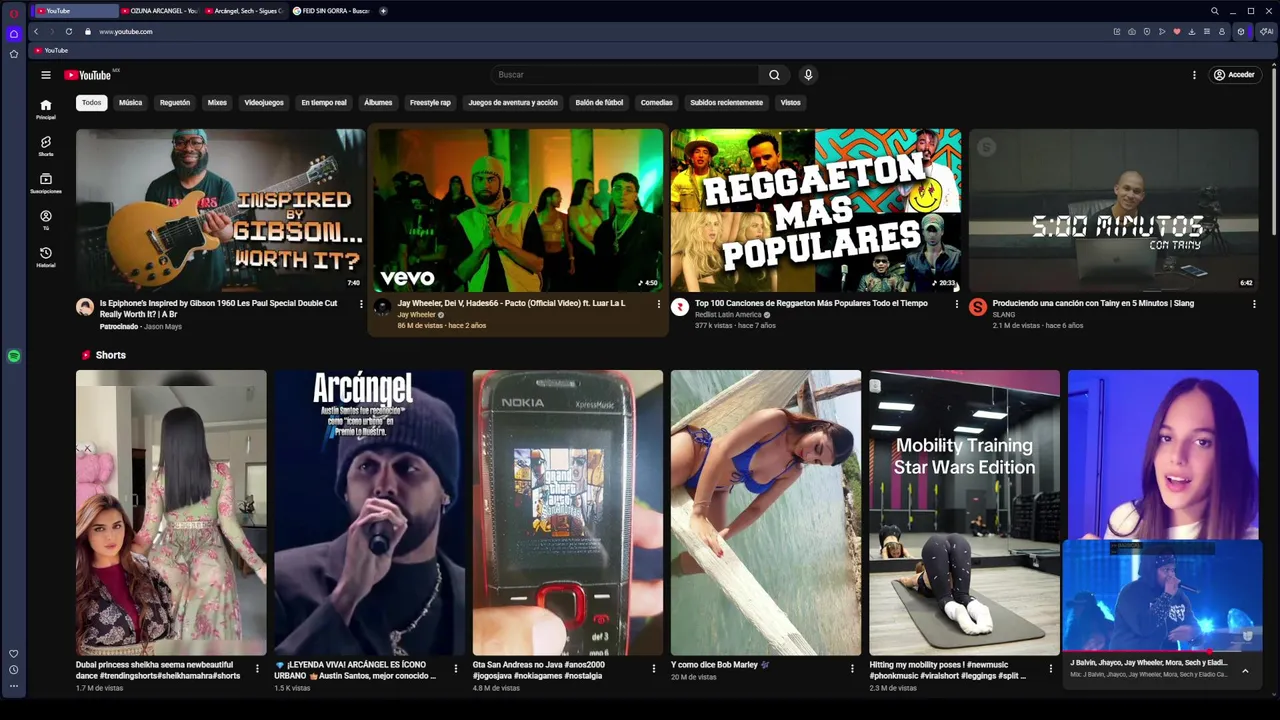Switch to FEID SIN GORRA tab
This screenshot has height=720, width=1280.
point(330,11)
